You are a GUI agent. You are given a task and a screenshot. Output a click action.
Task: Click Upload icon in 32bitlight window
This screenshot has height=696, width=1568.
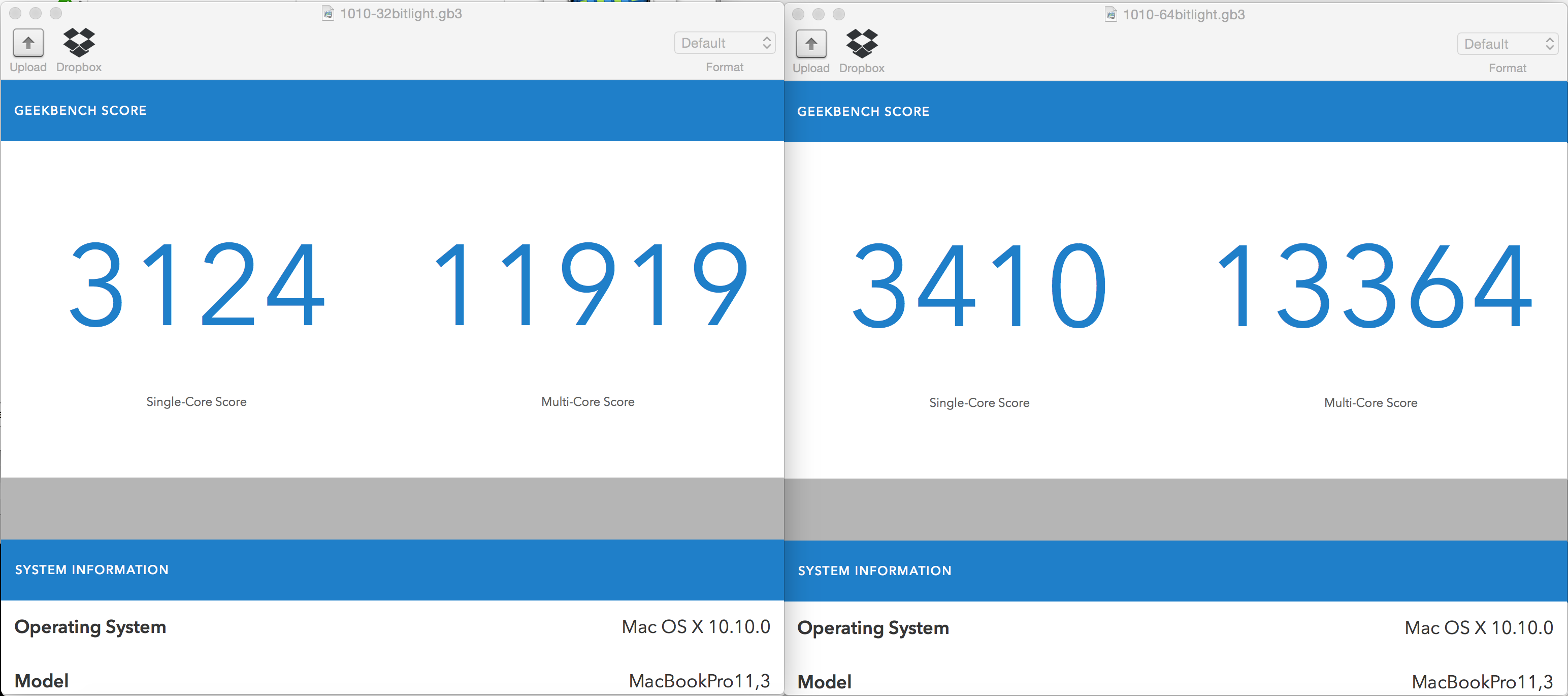click(28, 43)
